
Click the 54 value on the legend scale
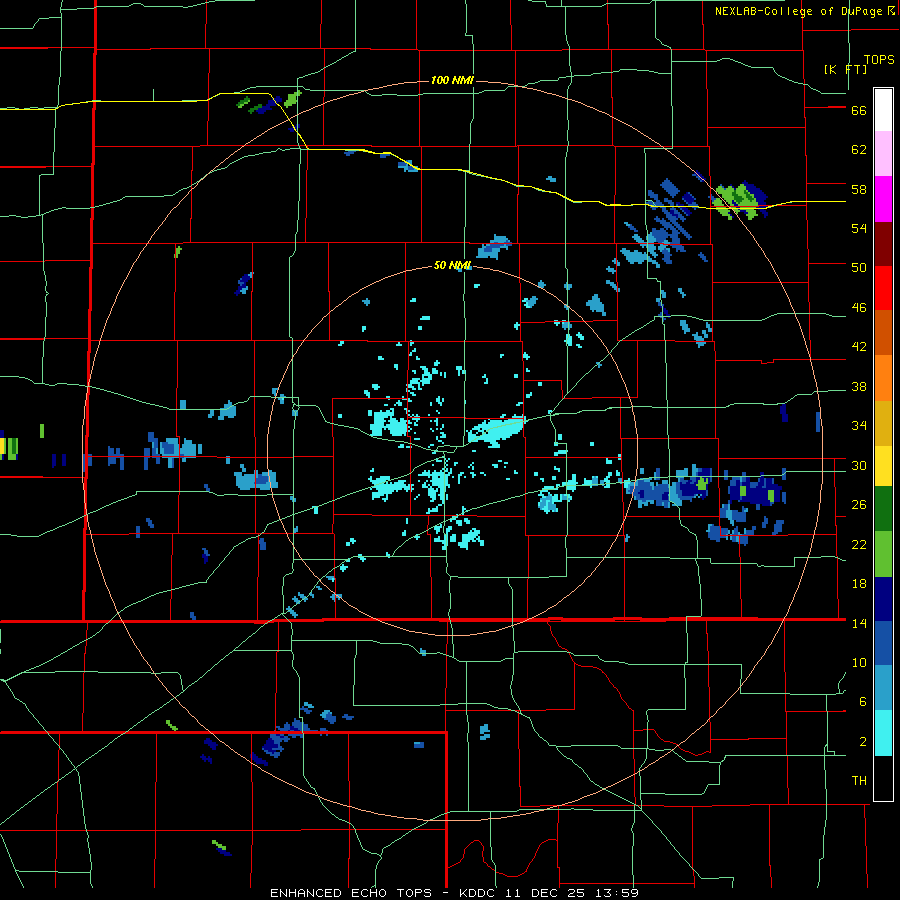coord(859,228)
